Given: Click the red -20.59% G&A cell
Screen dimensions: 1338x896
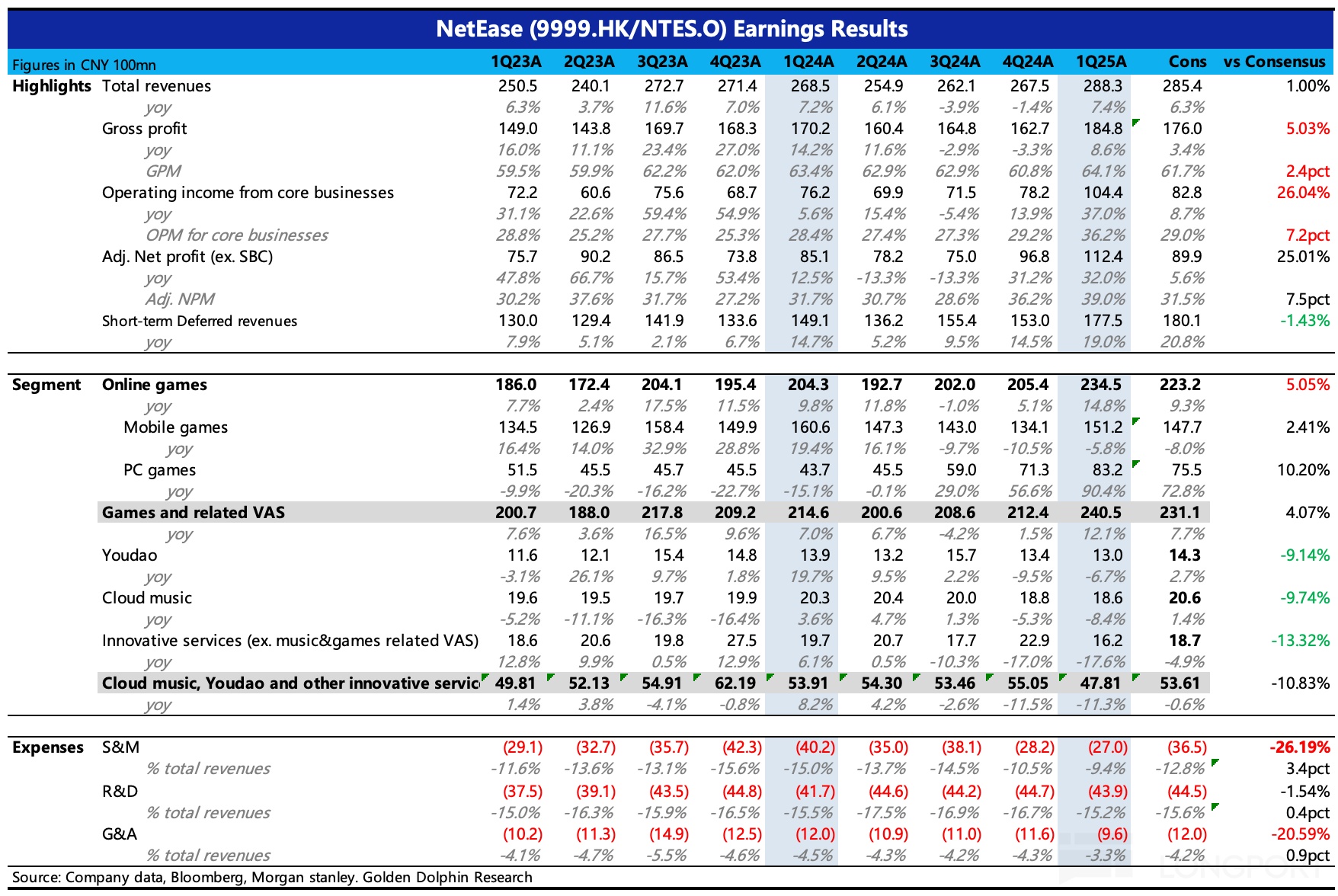Looking at the screenshot, I should 1301,834.
